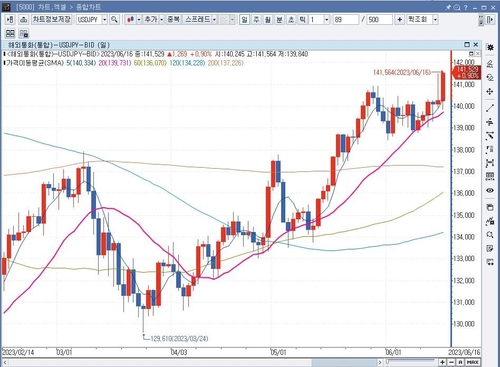Click the horizontal scrollbar thumb under chart
This screenshot has width=500, height=367.
[344, 362]
